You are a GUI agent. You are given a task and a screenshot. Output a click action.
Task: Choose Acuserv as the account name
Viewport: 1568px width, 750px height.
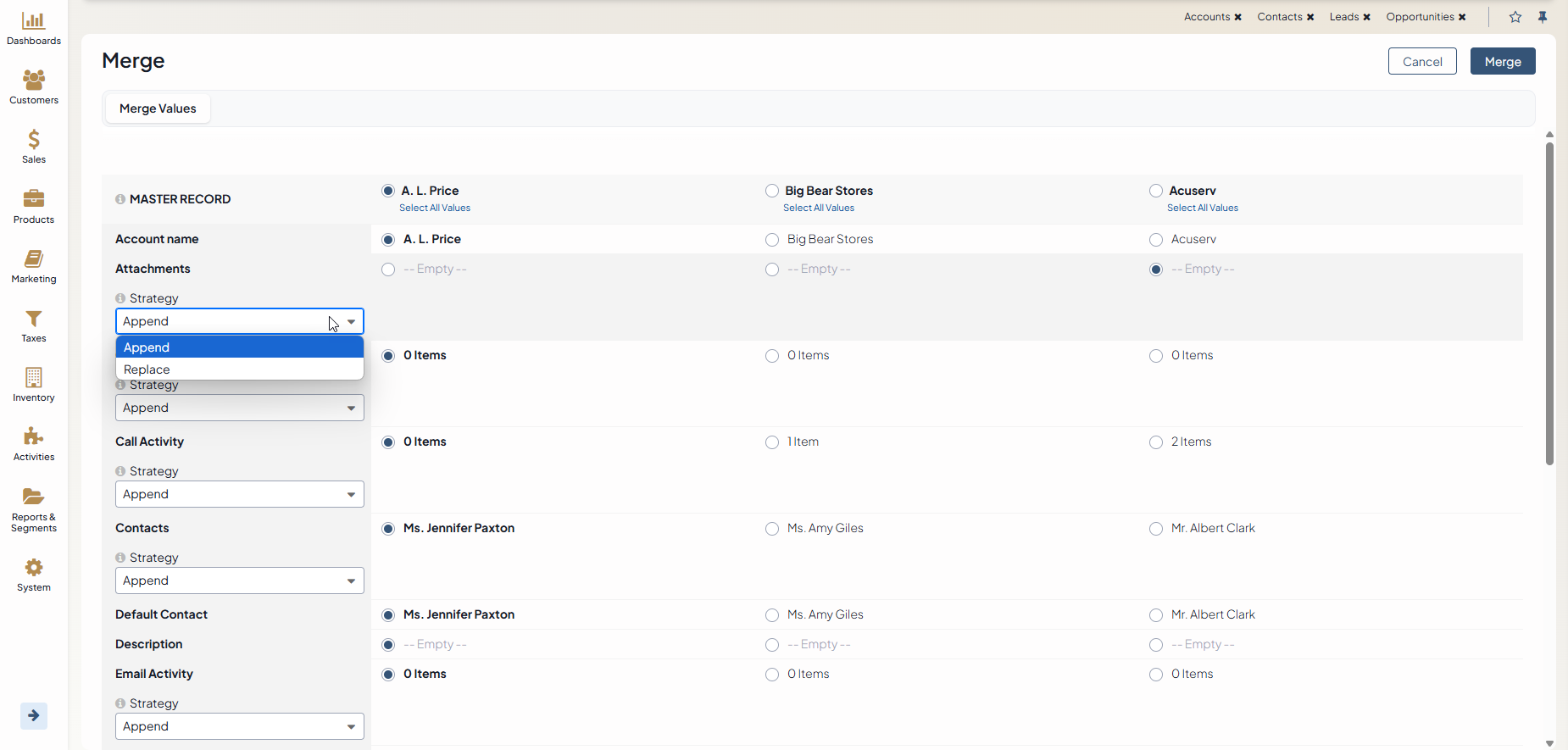(x=1156, y=240)
